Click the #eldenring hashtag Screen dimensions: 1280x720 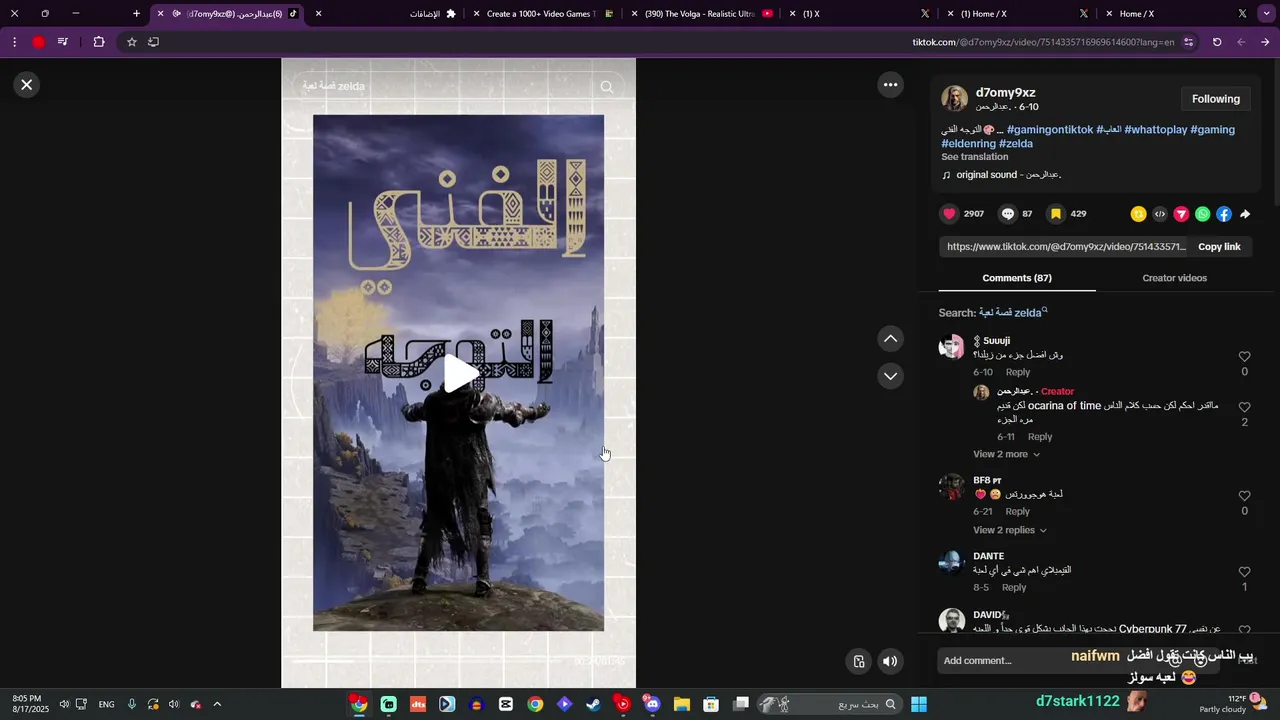point(968,144)
